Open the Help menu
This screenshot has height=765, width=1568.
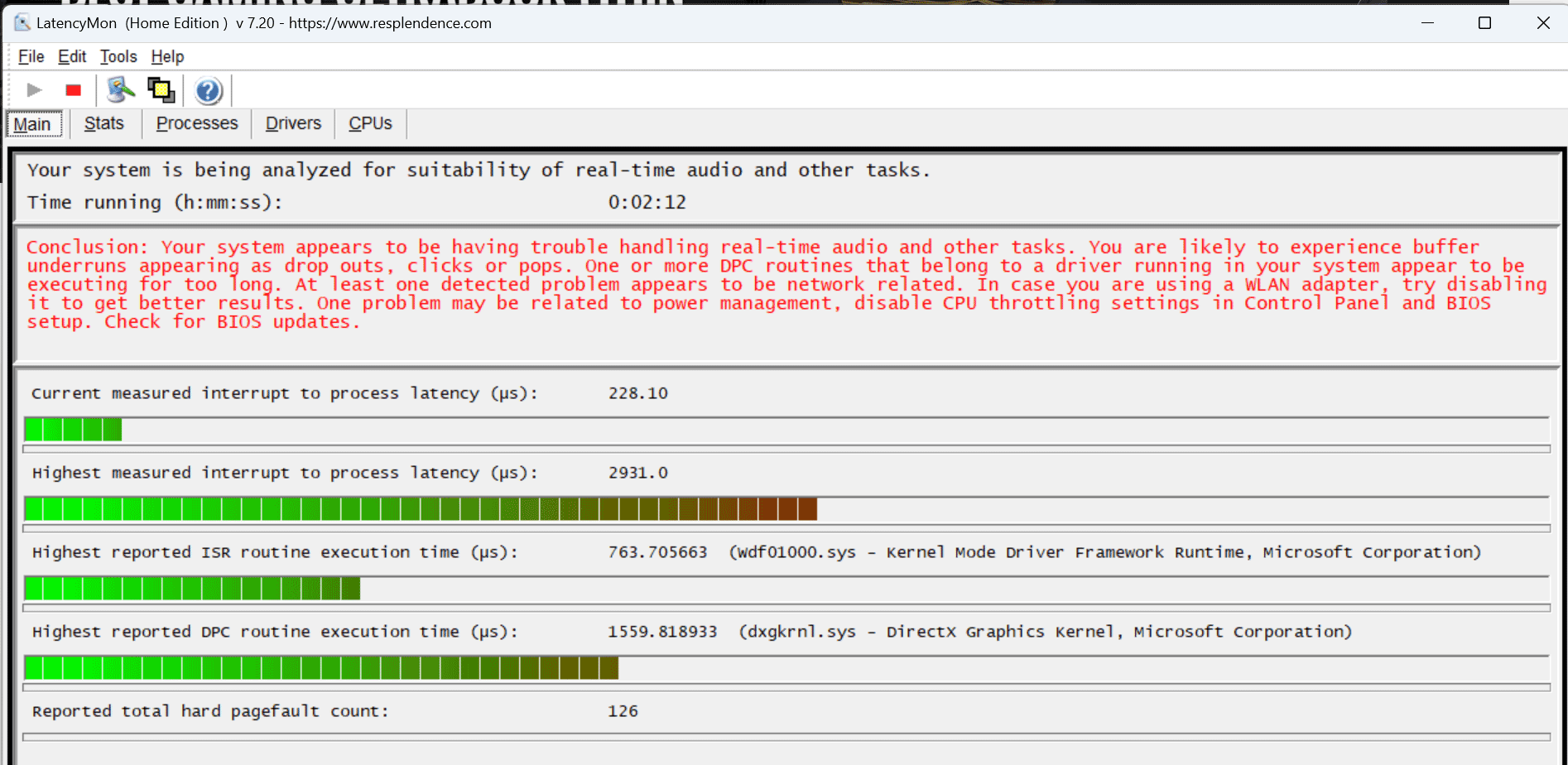point(167,56)
